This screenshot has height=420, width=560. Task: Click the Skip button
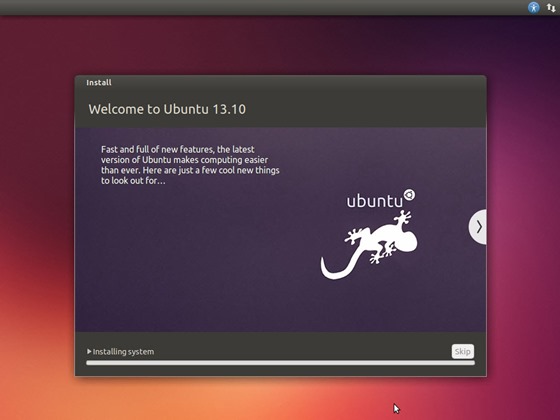[462, 351]
